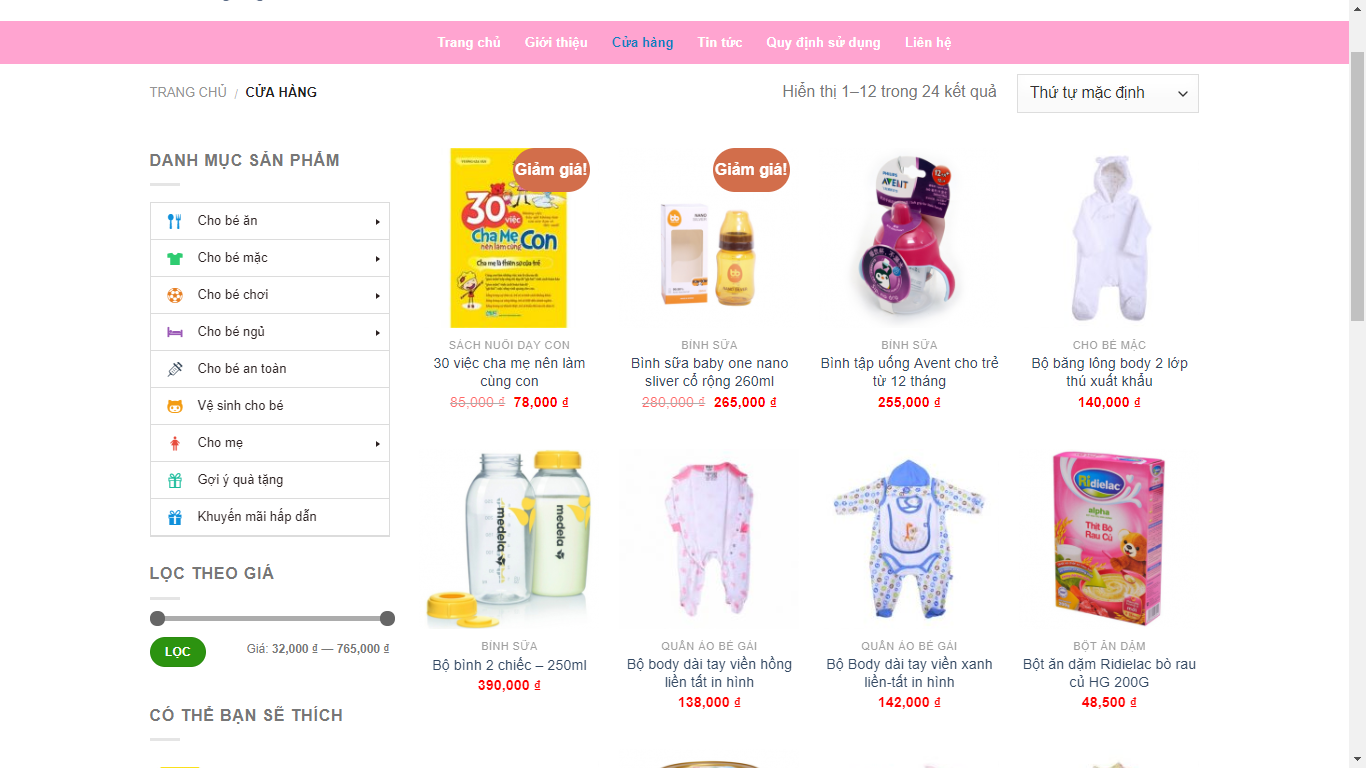
Task: Click the green LỌC filter button
Action: click(x=178, y=652)
